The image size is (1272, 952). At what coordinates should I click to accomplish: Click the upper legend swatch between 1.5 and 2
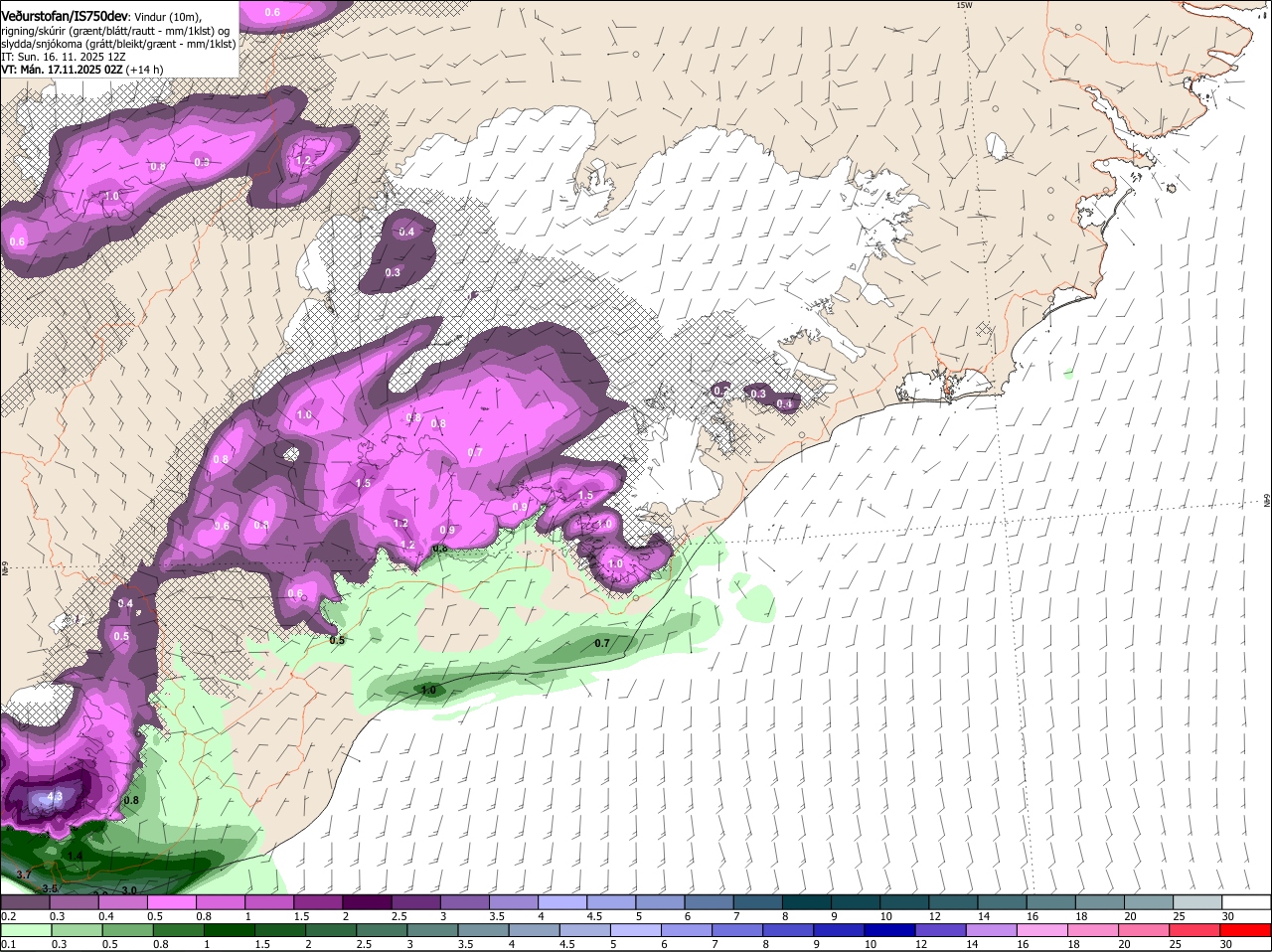(318, 902)
